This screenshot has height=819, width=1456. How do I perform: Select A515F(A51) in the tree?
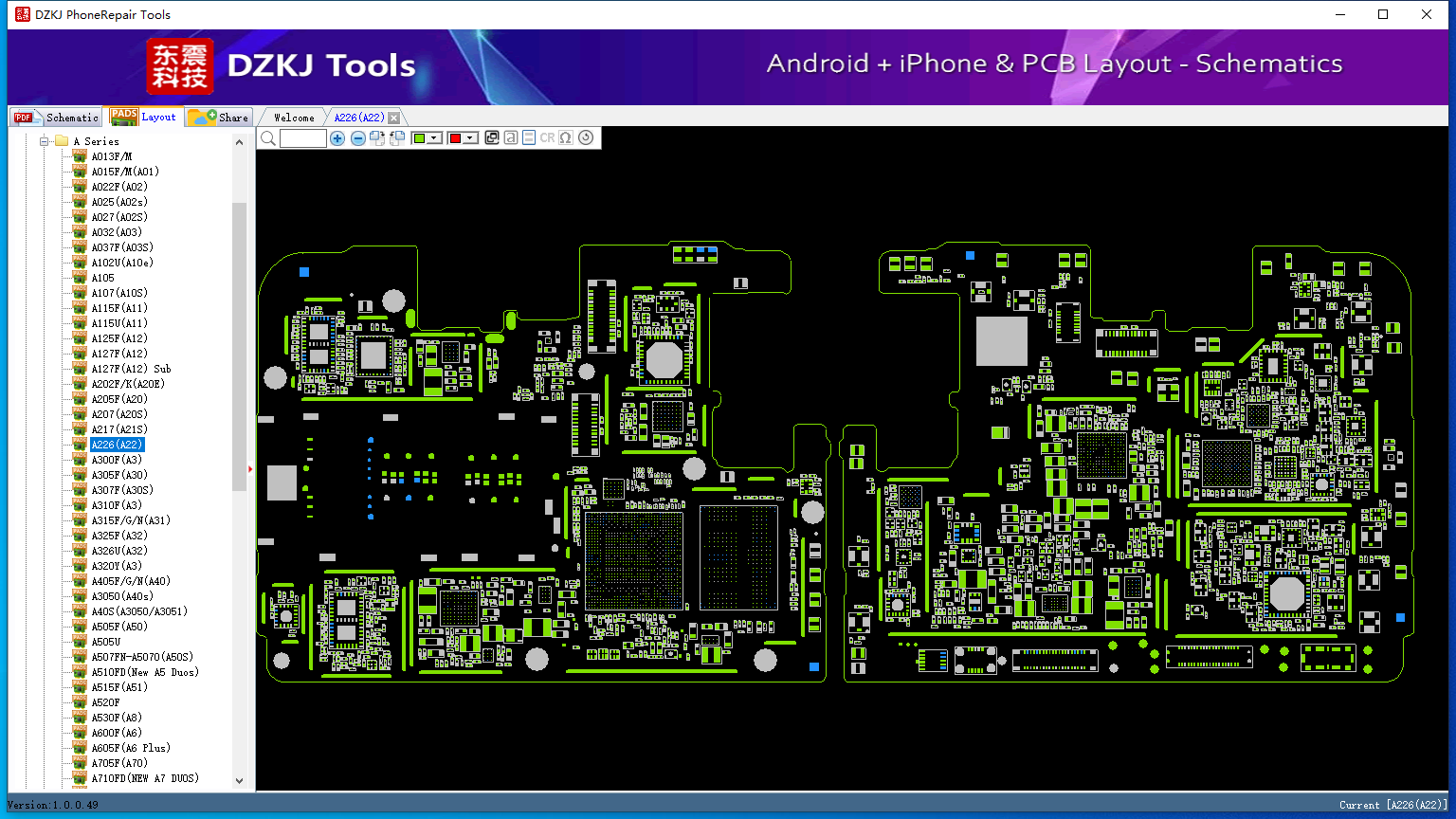tap(119, 687)
